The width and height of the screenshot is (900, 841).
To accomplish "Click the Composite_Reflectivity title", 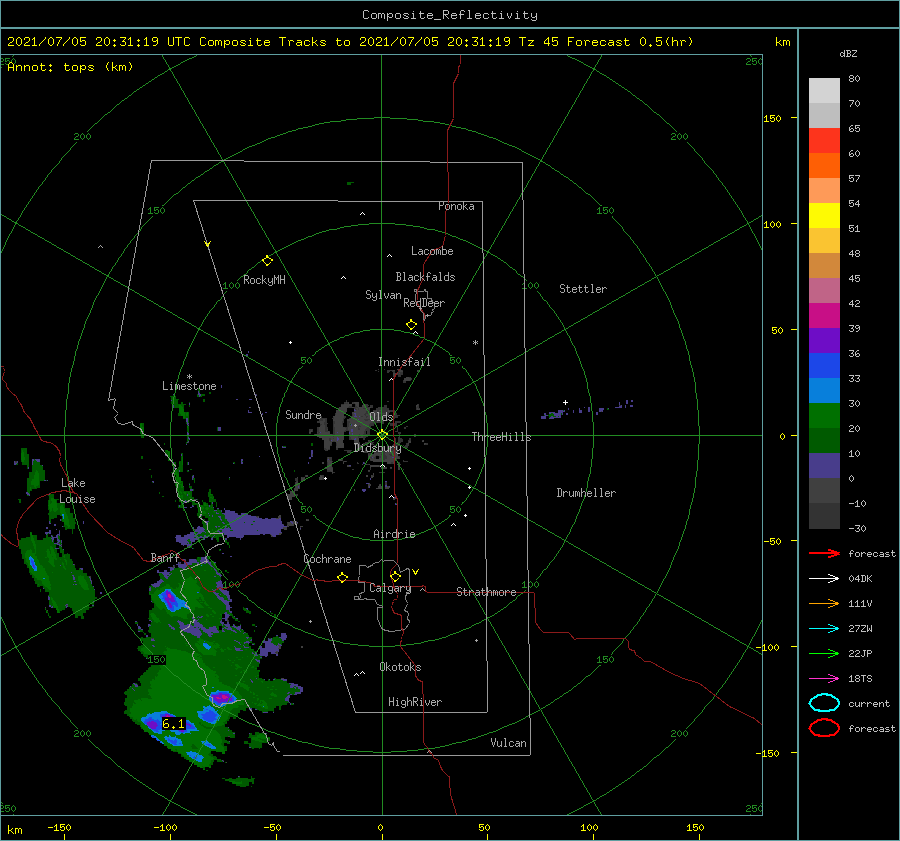I will [450, 15].
